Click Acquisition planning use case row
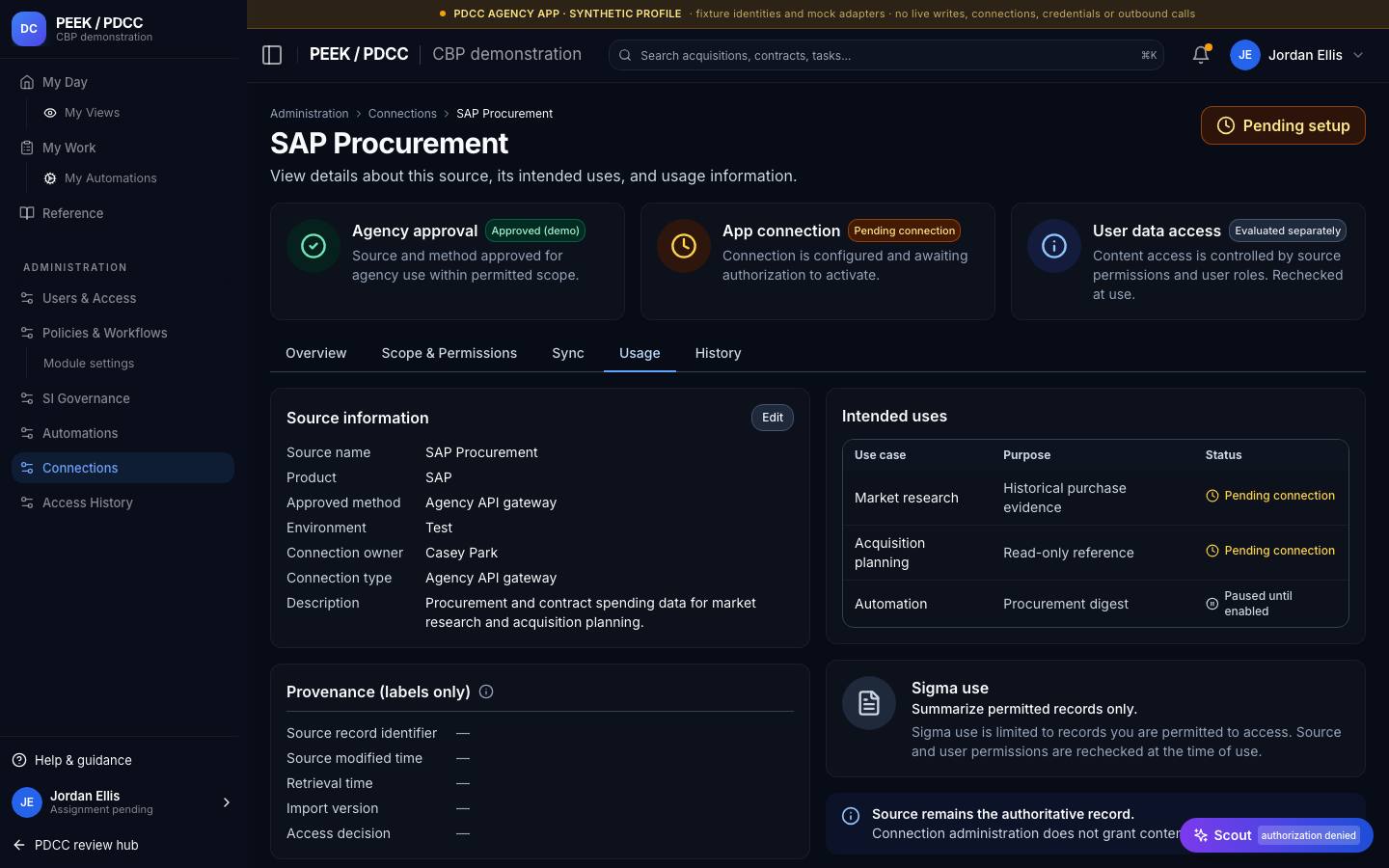Image resolution: width=1389 pixels, height=868 pixels. (1096, 553)
